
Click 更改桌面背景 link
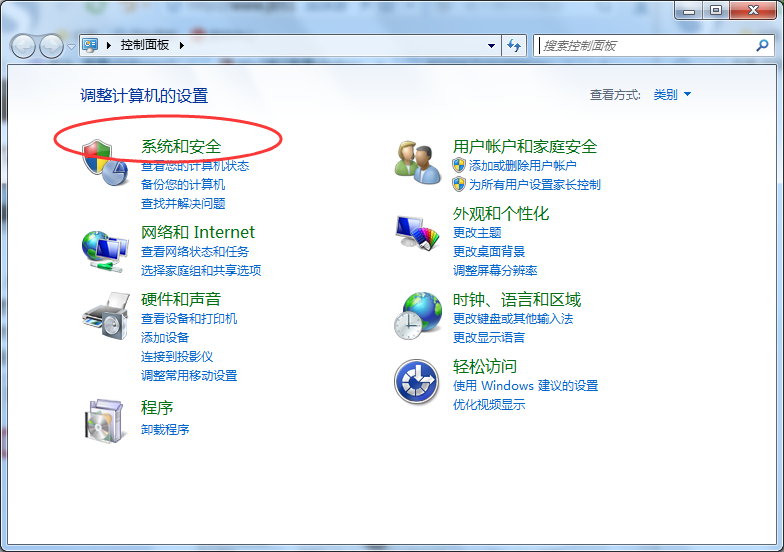pyautogui.click(x=489, y=252)
